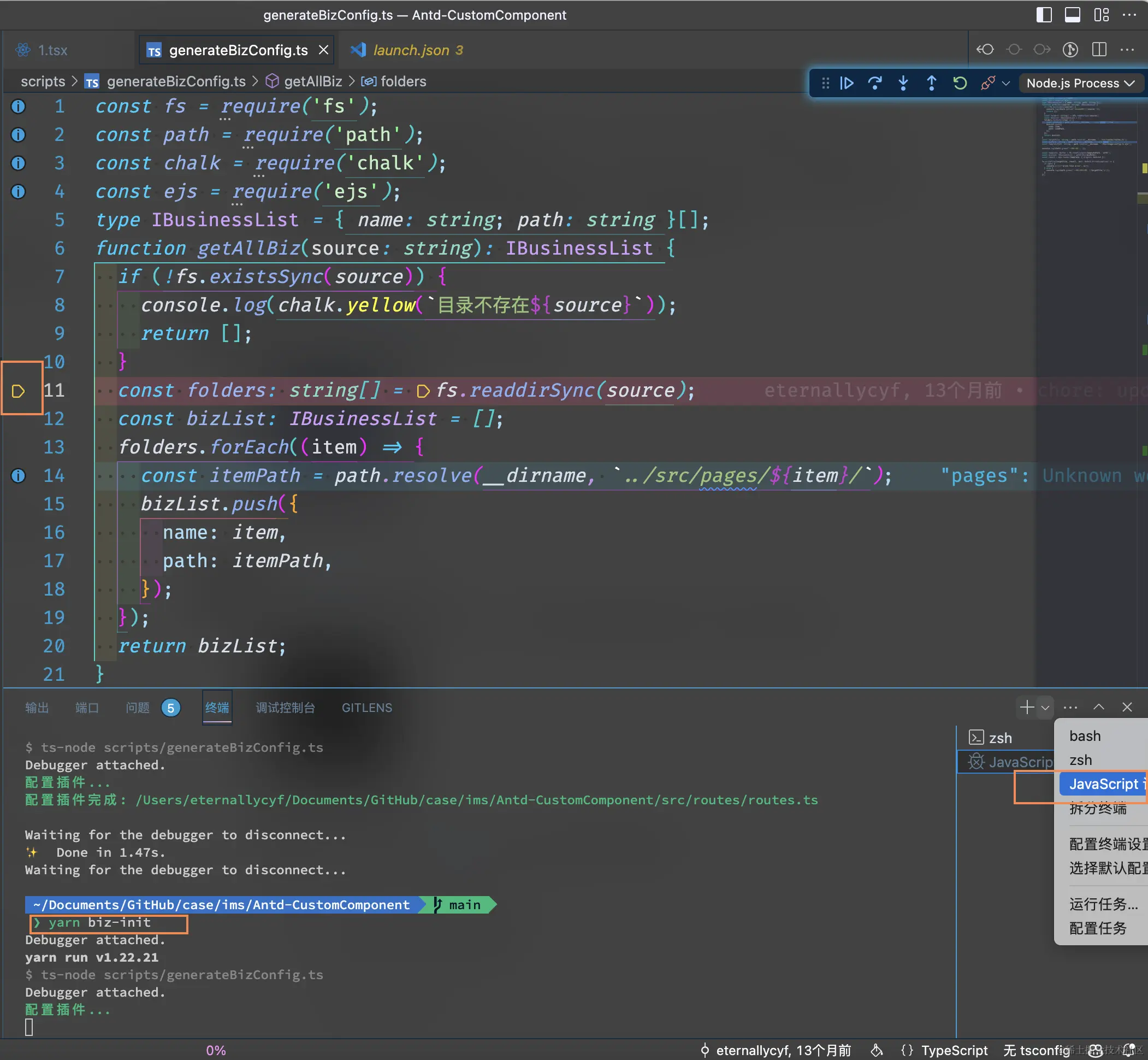Screen dimensions: 1148x1060
Task: Split the editor to the right
Action: [x=1099, y=49]
